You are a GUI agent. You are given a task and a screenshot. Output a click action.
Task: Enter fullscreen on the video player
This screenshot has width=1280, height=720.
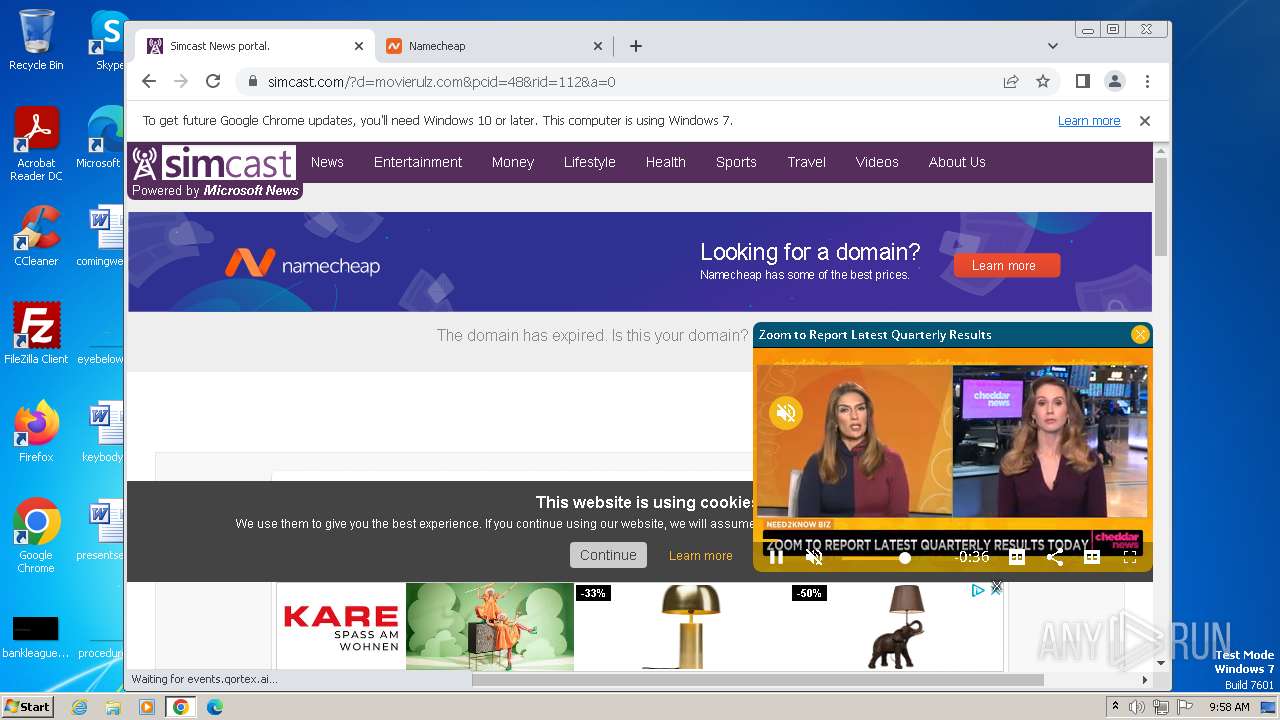point(1130,557)
